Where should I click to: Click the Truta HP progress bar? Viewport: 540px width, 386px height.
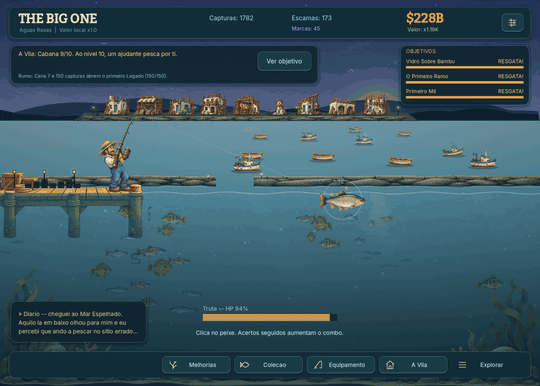coord(270,317)
